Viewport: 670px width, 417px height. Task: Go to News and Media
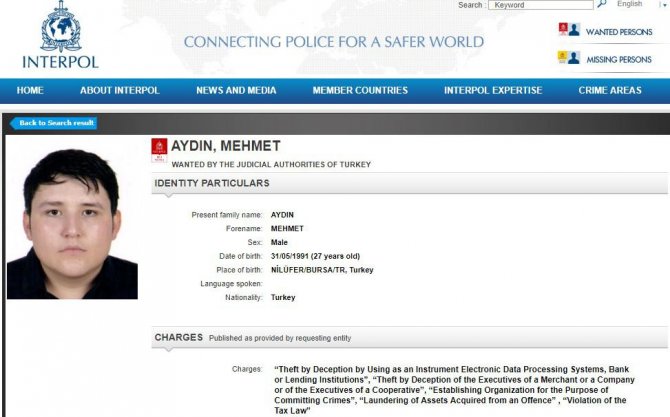pyautogui.click(x=236, y=91)
